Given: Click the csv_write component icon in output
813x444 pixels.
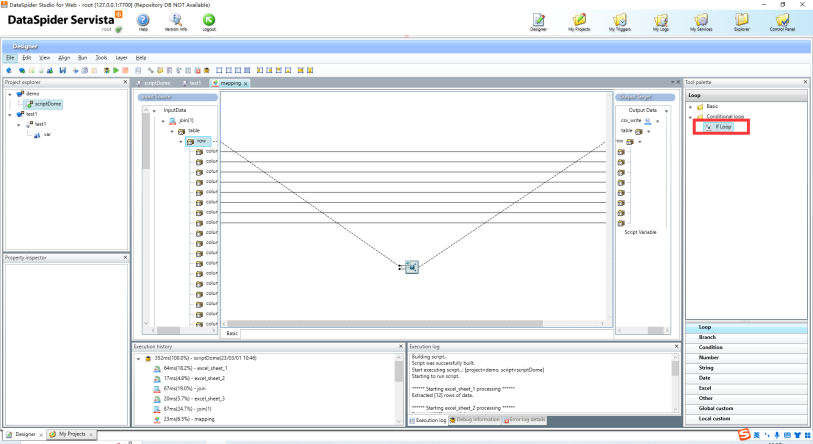Looking at the screenshot, I should (648, 121).
